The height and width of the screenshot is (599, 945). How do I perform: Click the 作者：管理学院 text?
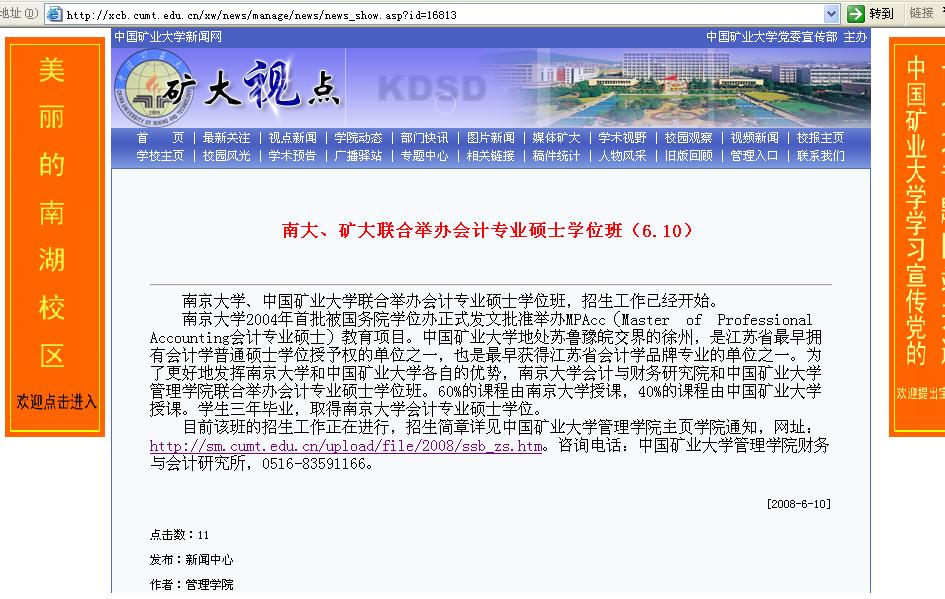191,585
